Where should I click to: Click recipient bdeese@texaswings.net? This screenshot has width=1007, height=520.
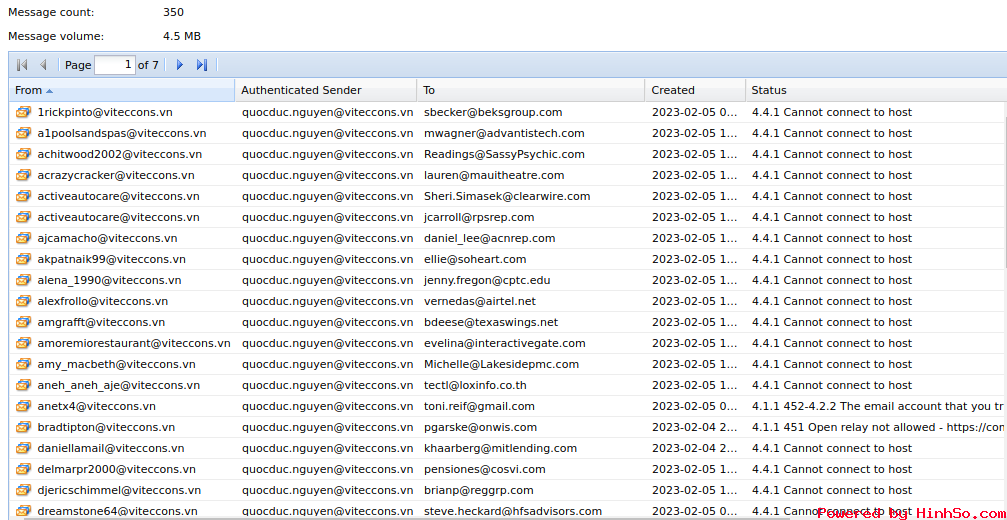(x=491, y=322)
